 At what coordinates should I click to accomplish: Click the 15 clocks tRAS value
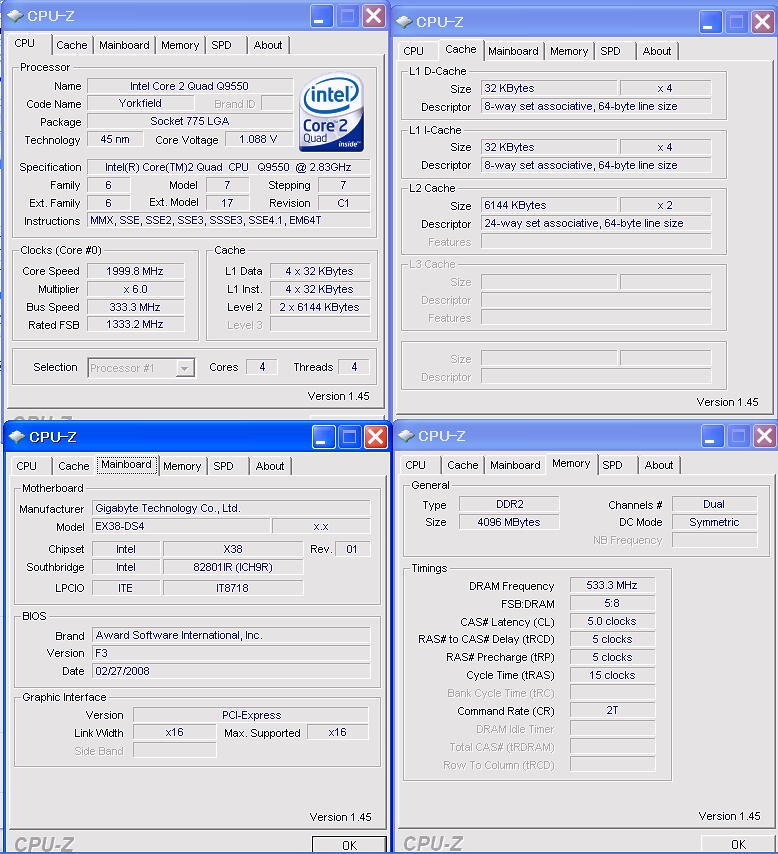pos(612,675)
